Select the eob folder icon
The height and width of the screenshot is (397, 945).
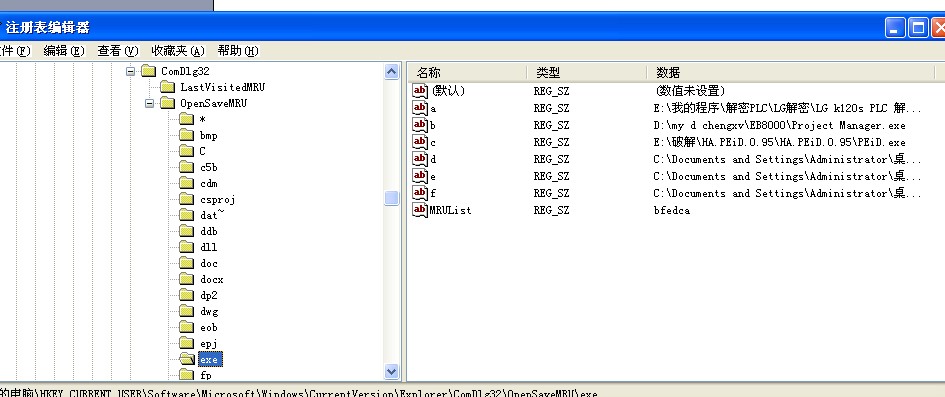point(187,327)
